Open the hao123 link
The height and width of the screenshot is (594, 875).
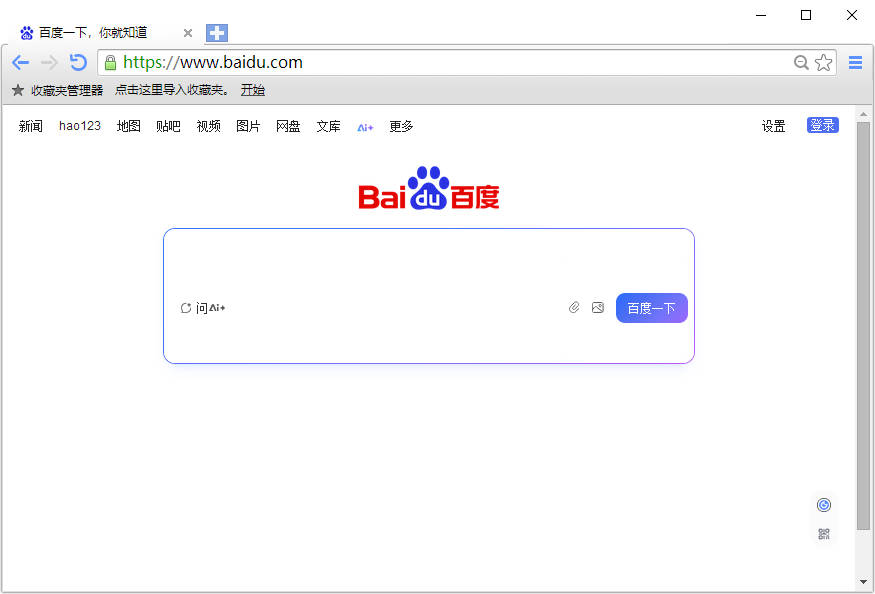click(80, 126)
